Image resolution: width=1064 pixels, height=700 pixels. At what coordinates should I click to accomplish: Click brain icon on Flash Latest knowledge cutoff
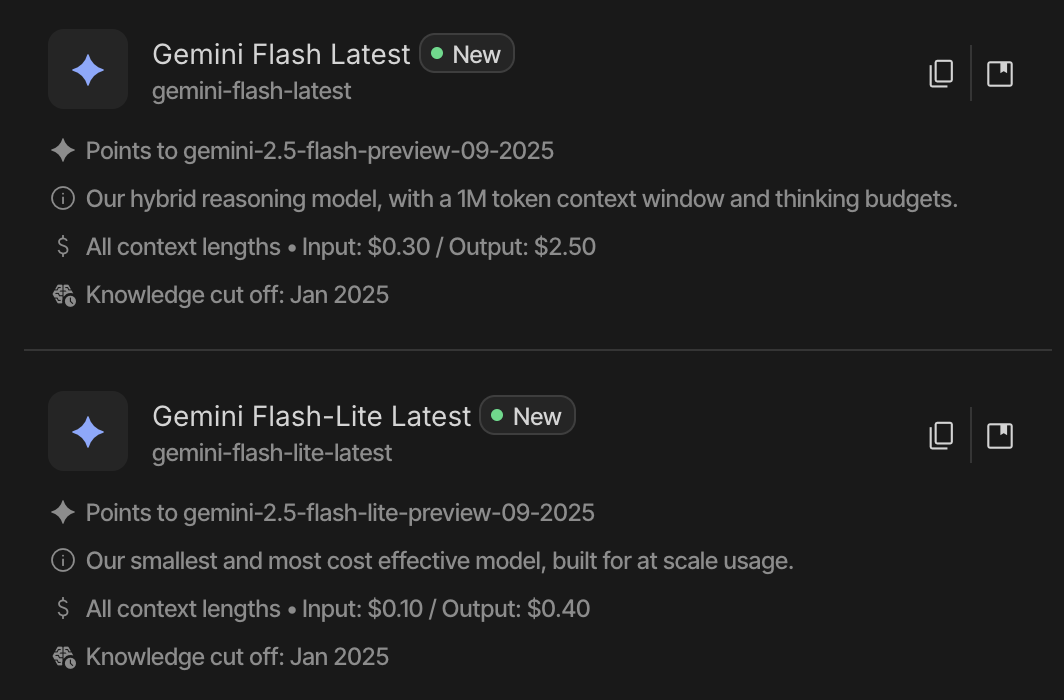[64, 295]
